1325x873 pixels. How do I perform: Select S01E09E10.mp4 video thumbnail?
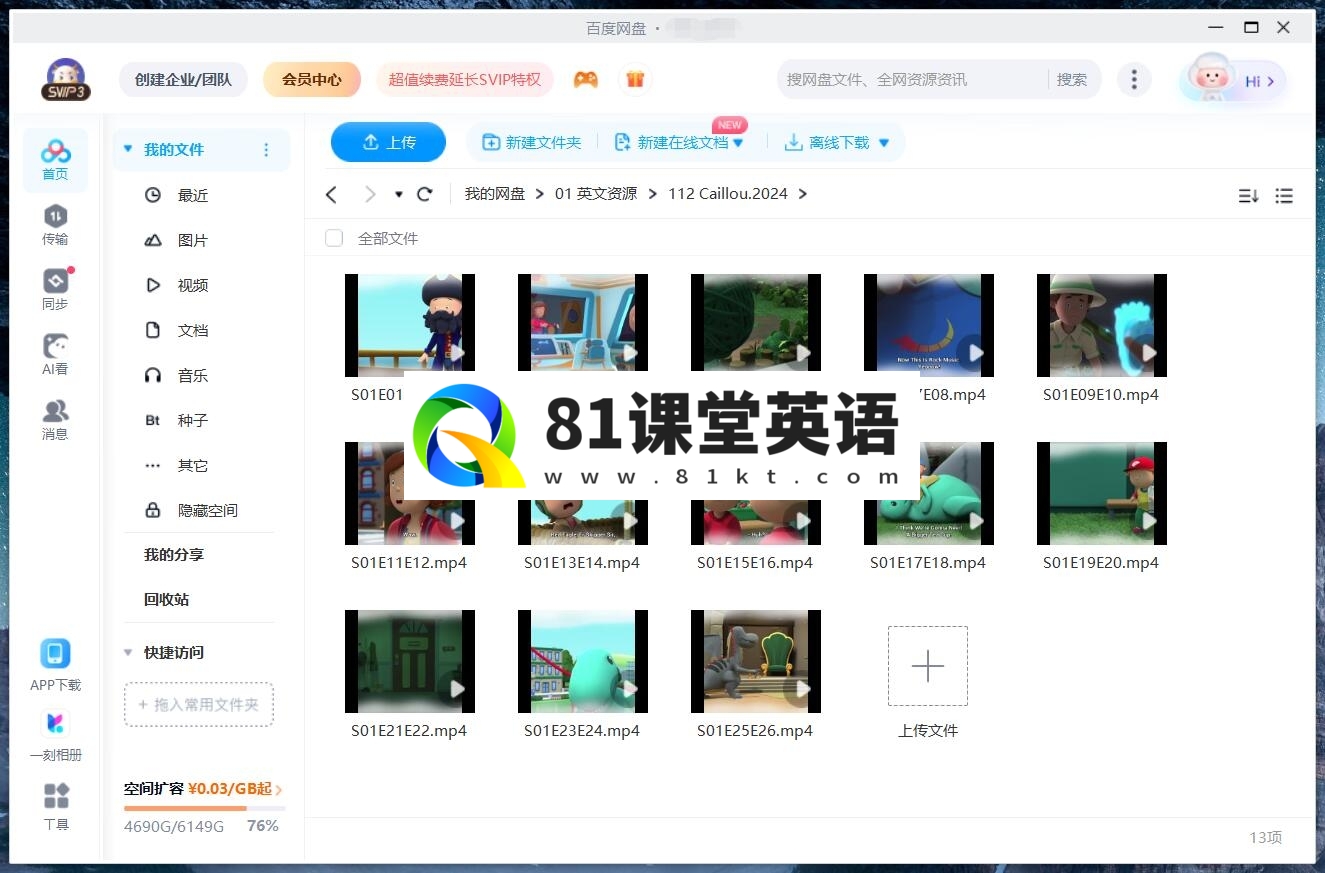pos(1101,325)
